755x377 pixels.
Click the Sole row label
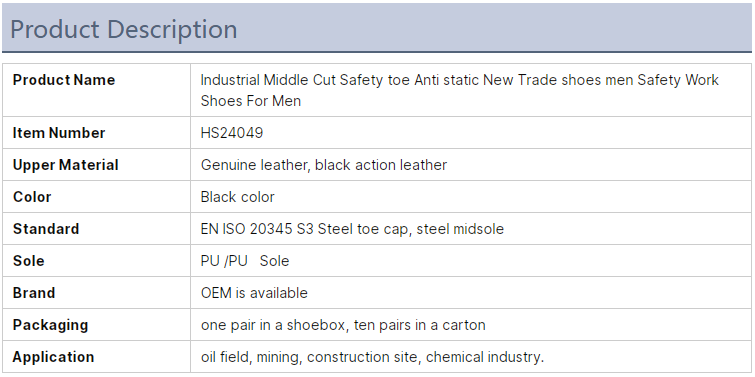(x=28, y=261)
